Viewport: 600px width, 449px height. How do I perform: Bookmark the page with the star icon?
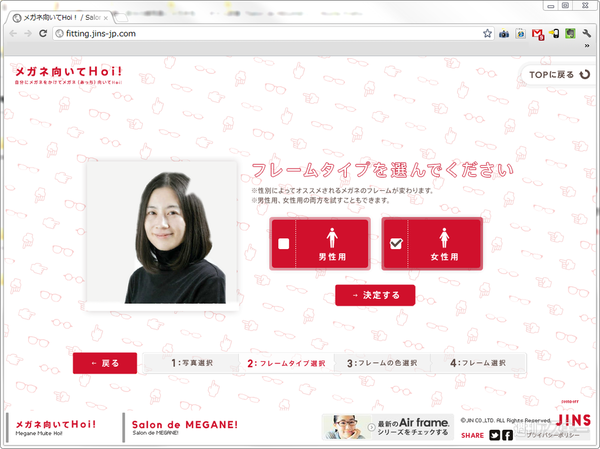pyautogui.click(x=487, y=34)
